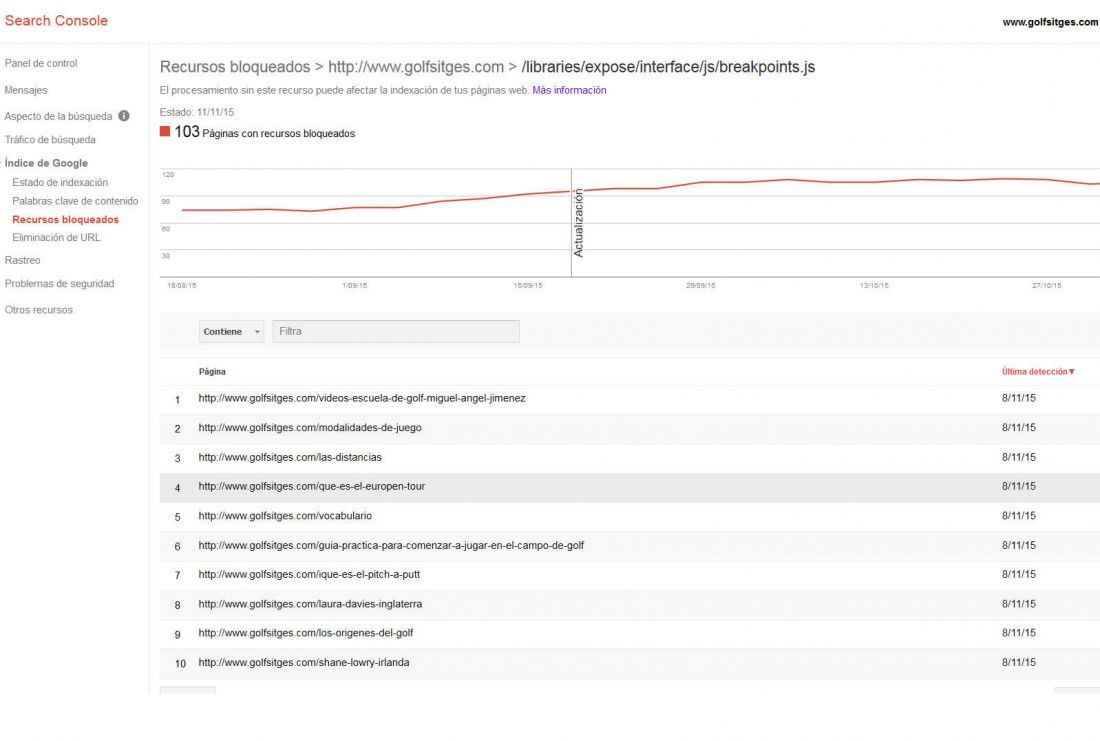This screenshot has height=741, width=1100.
Task: Select Recursos bloqueados in sidebar
Action: [x=65, y=220]
